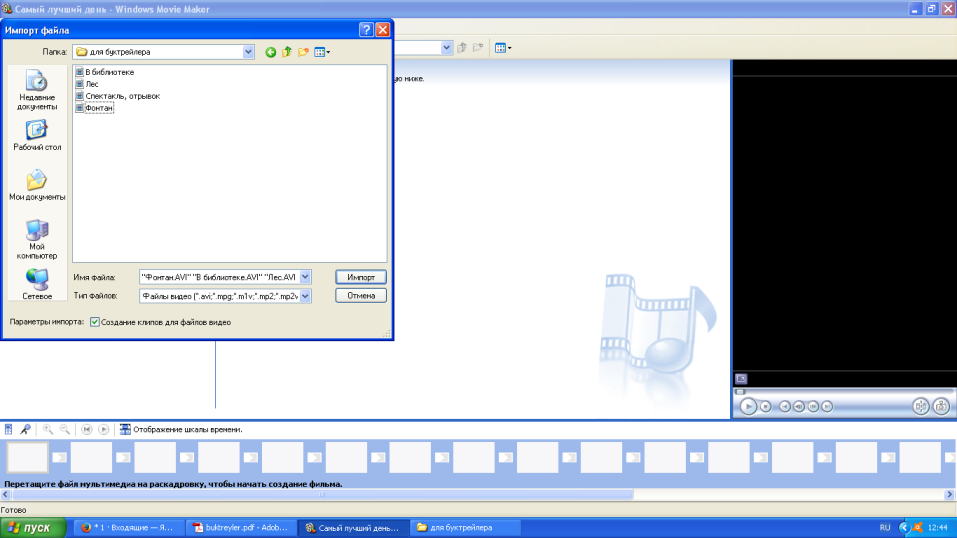957x538 pixels.
Task: Select the file 'Фонтан'
Action: tap(94, 108)
